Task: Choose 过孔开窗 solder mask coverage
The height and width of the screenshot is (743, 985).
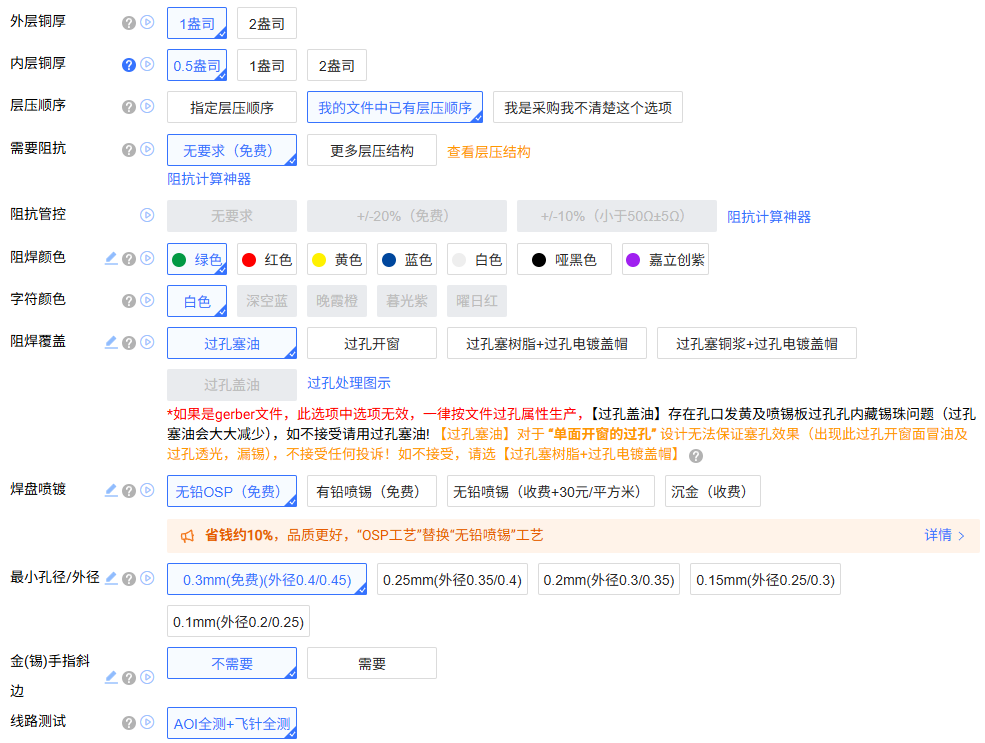Action: coord(372,343)
